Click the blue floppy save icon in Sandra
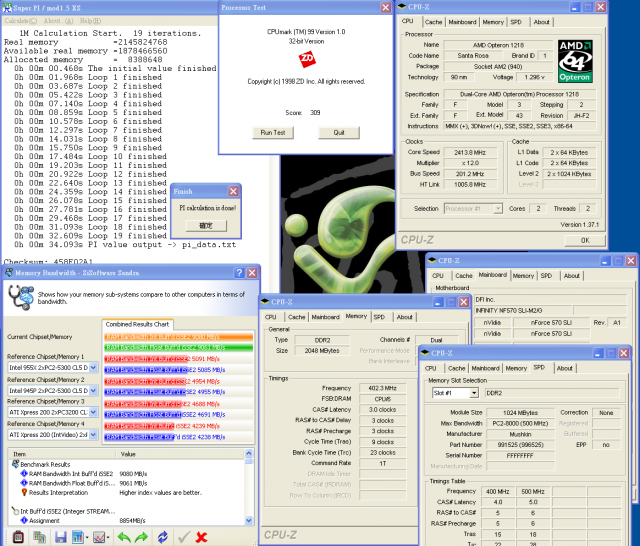 click(x=60, y=537)
